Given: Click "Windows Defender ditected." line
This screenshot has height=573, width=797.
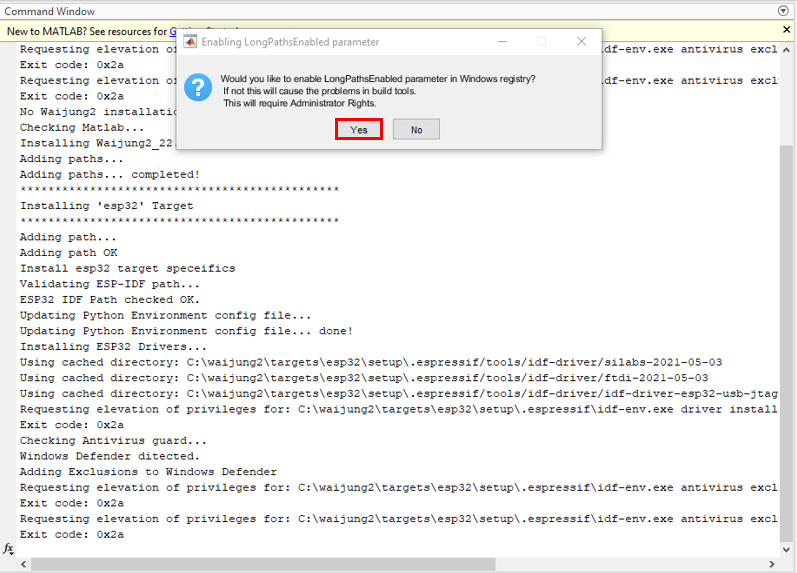Looking at the screenshot, I should pos(110,456).
